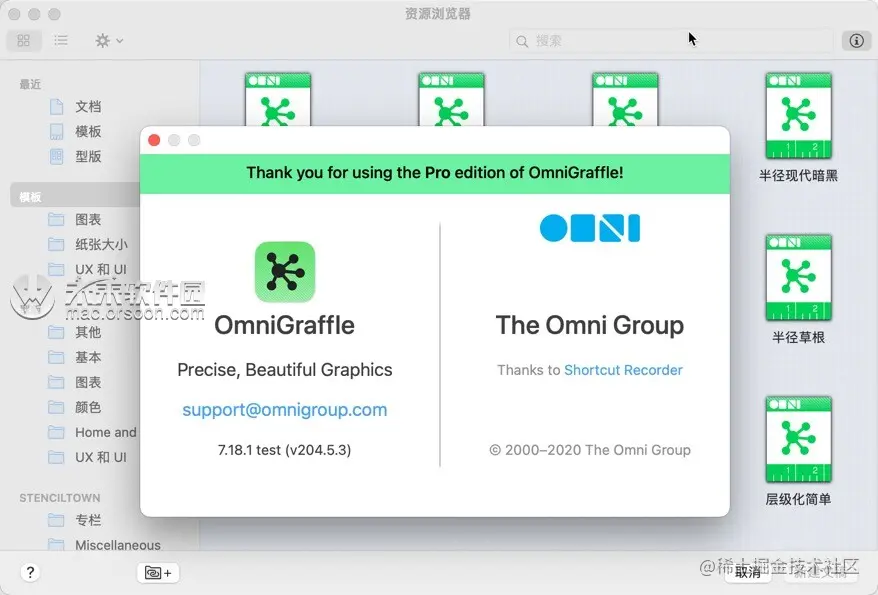Select the 半径现代暗黑 template thumbnail

point(798,116)
